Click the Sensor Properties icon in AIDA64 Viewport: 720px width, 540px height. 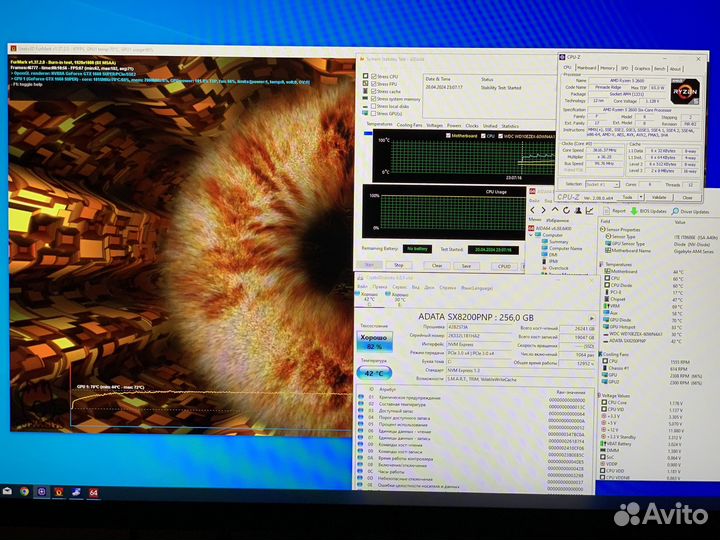click(602, 229)
